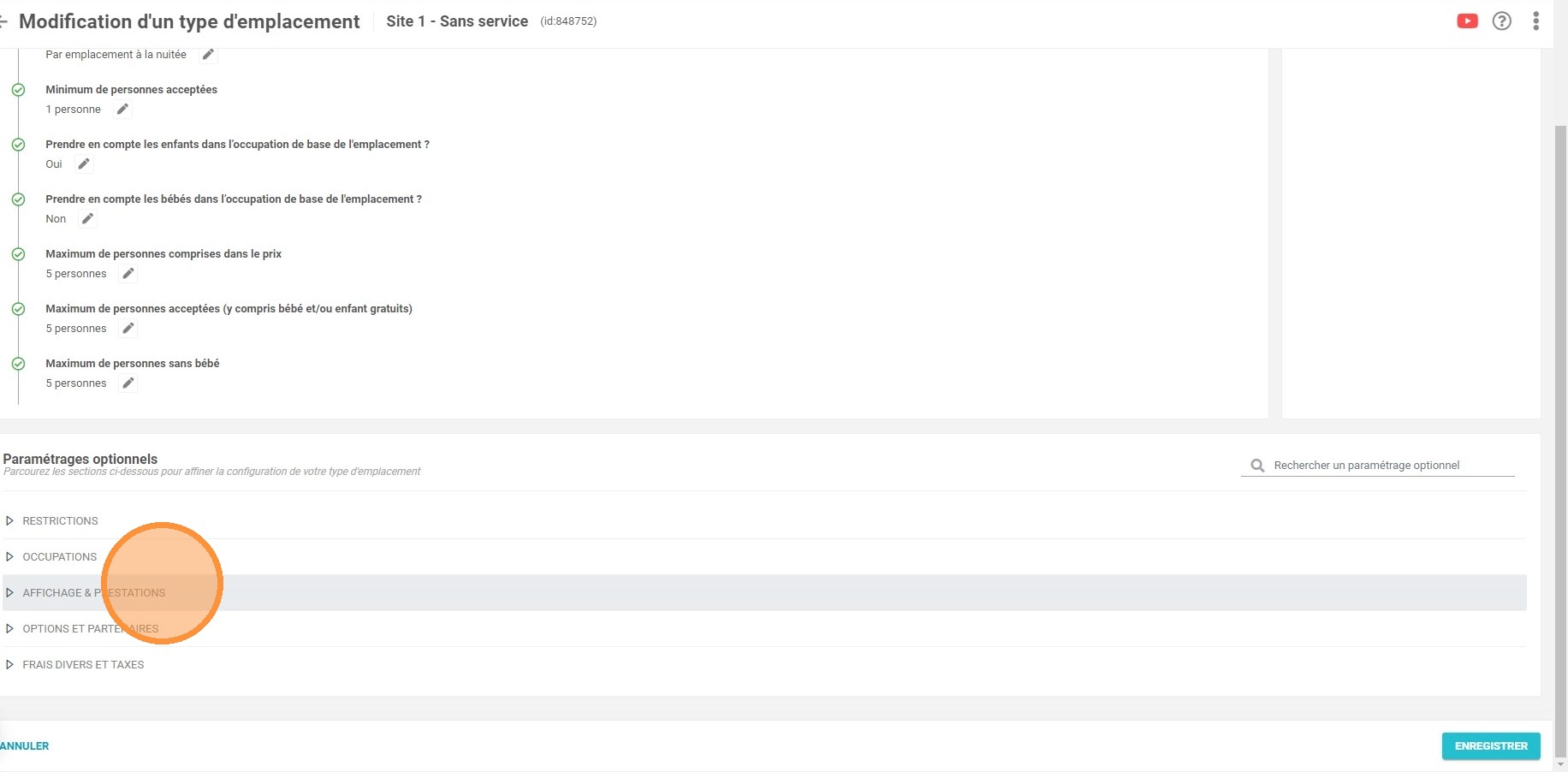Viewport: 1568px width, 772px height.
Task: Click green check beside 'Maximum de personnes comprises'
Action: pyautogui.click(x=18, y=254)
